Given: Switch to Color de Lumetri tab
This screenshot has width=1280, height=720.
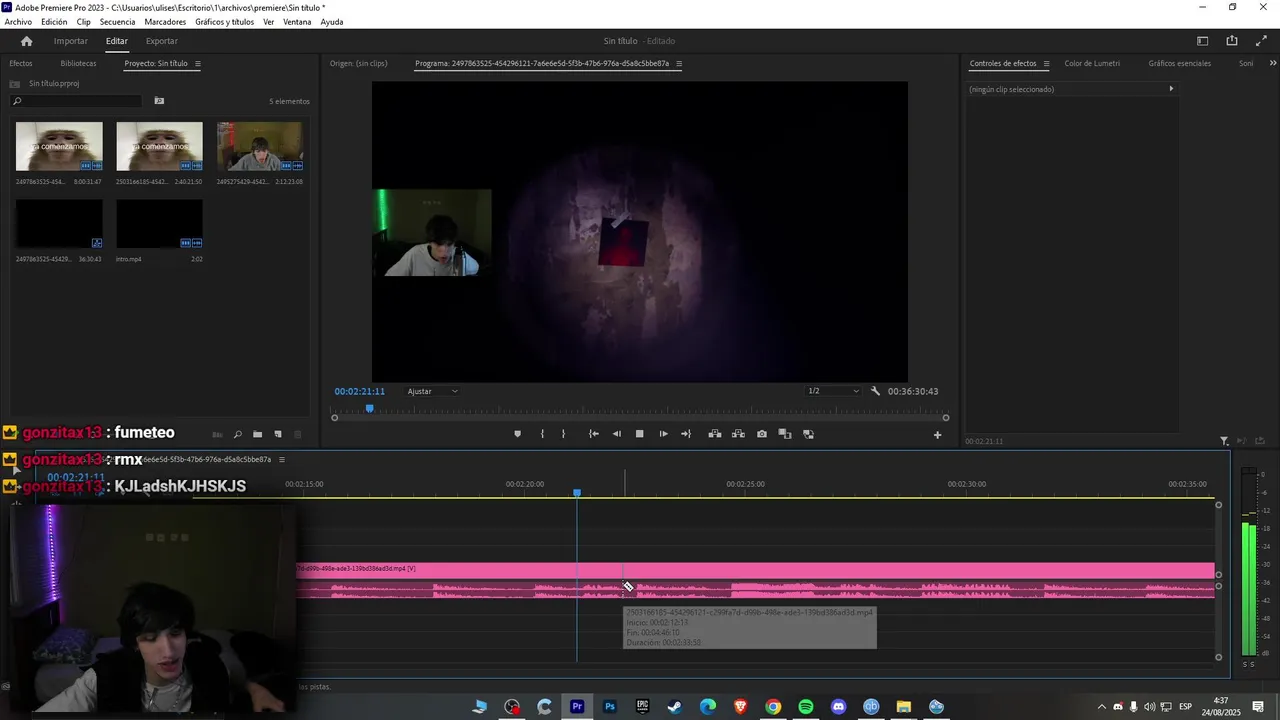Looking at the screenshot, I should pyautogui.click(x=1092, y=64).
